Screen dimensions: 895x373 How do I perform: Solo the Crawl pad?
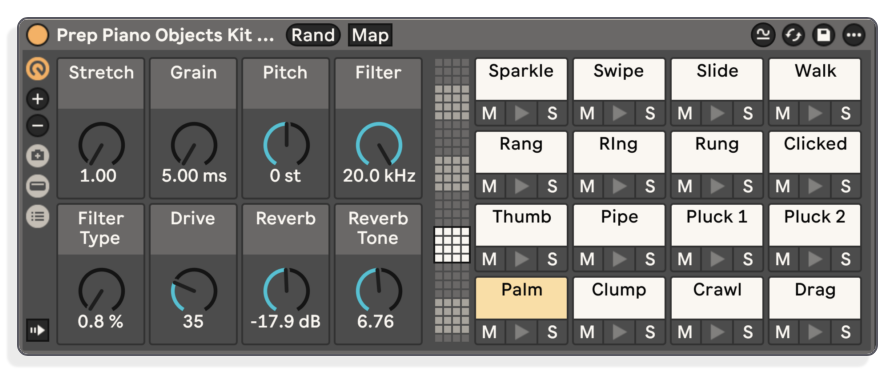tap(748, 332)
